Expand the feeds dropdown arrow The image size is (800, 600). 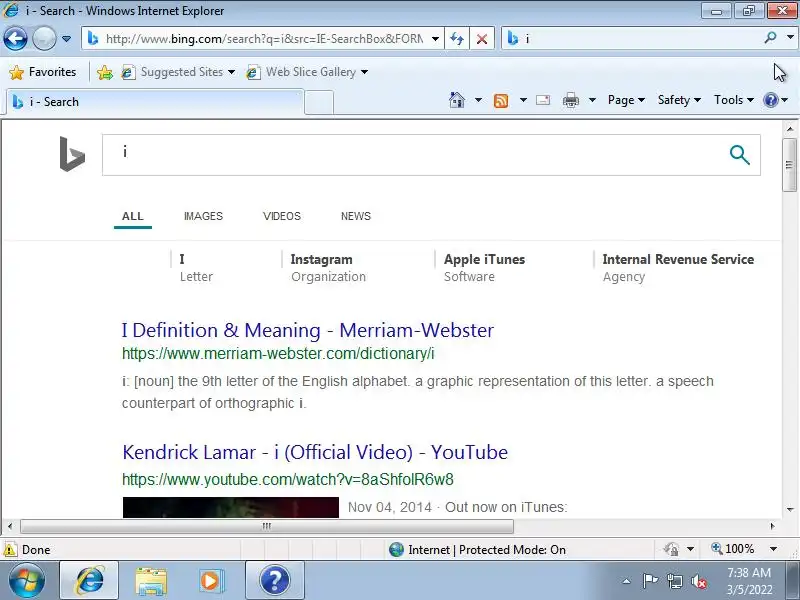click(x=523, y=100)
